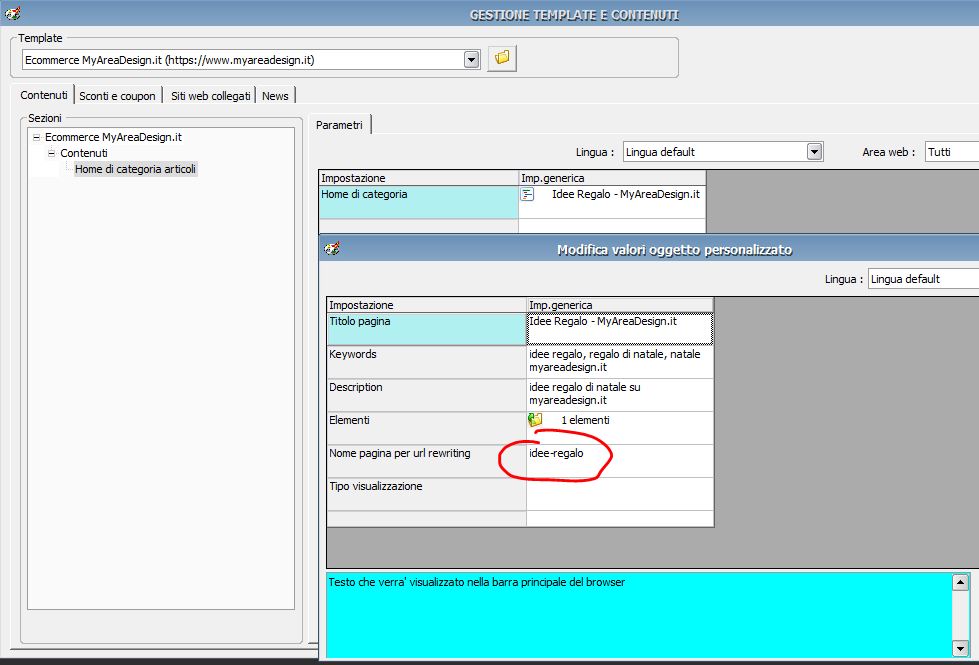Click Impostazione column header in Parametri grid
979x665 pixels.
[418, 178]
